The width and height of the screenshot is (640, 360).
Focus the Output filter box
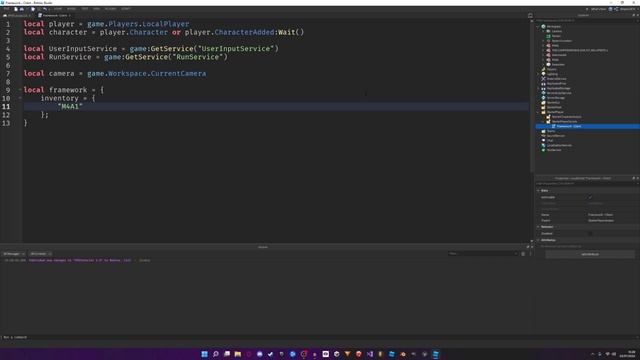tap(482, 253)
